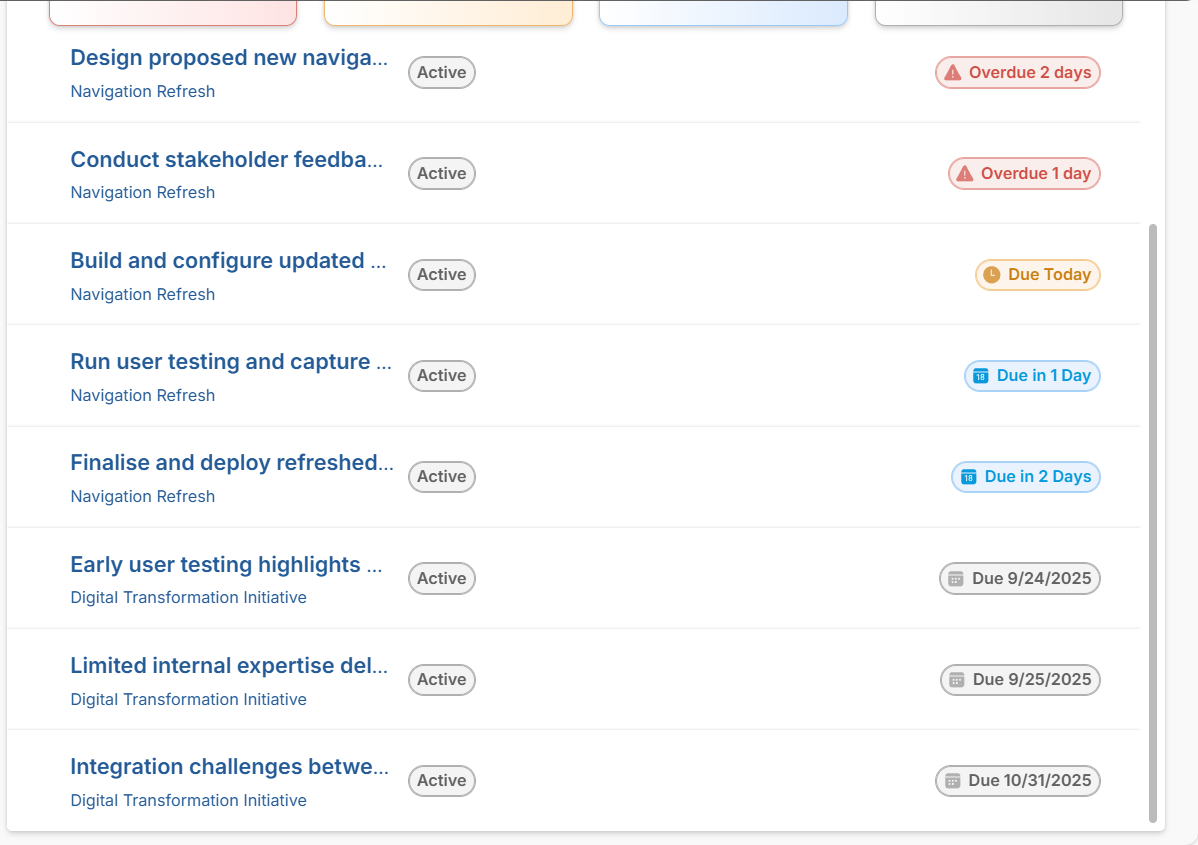
Task: Open the "Design proposed new naviga..." task
Action: click(x=229, y=58)
